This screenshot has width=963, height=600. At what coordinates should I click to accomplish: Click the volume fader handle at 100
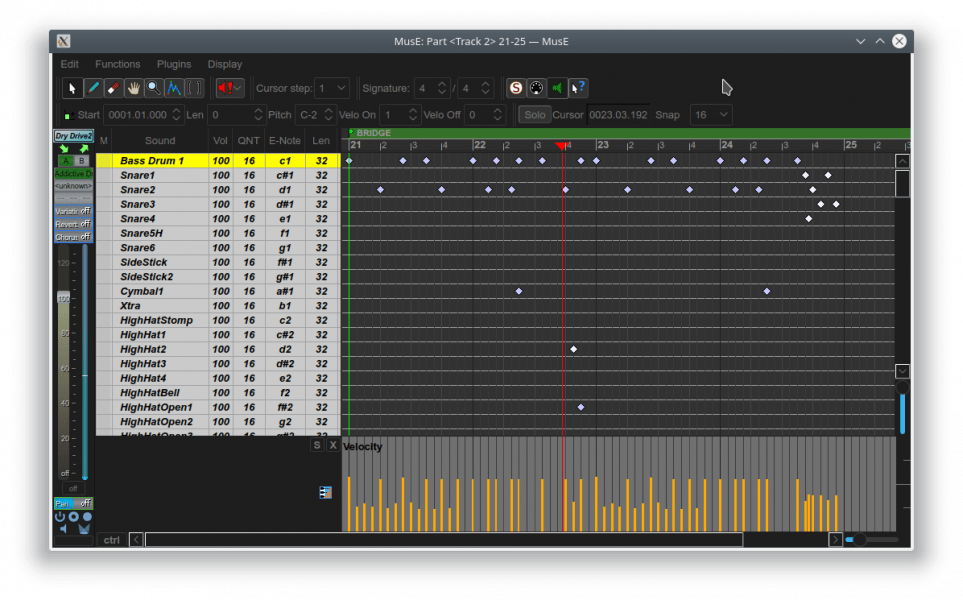[x=64, y=298]
